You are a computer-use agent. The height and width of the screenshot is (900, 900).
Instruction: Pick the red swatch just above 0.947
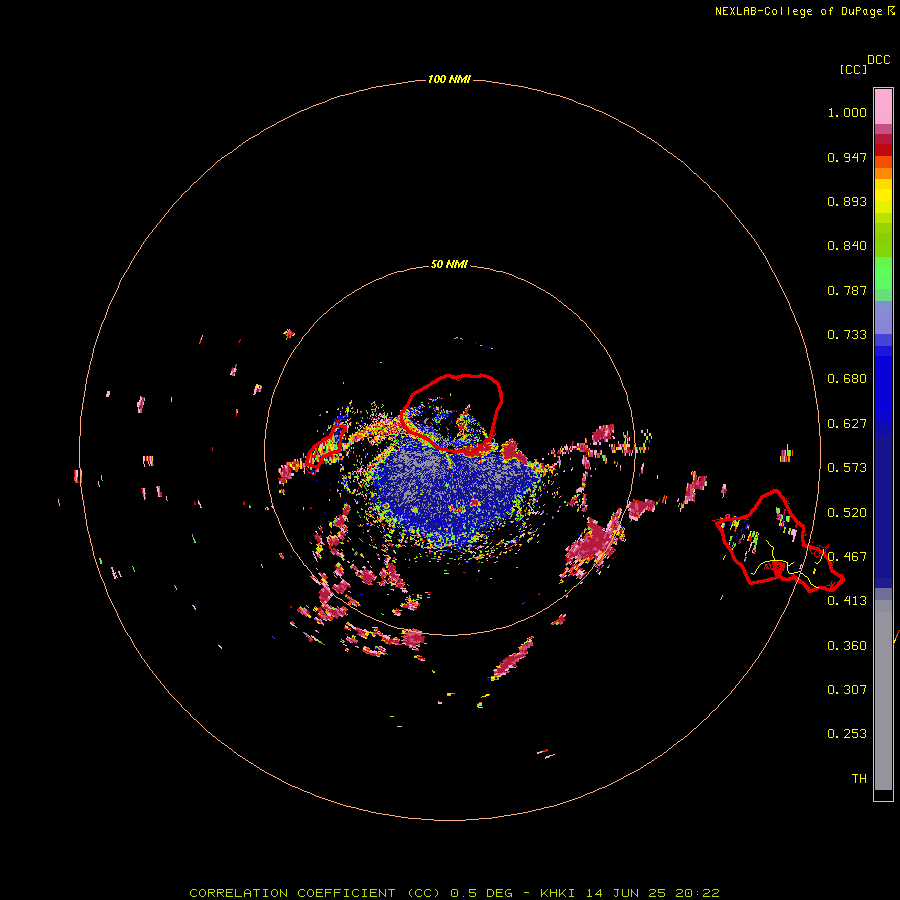883,150
